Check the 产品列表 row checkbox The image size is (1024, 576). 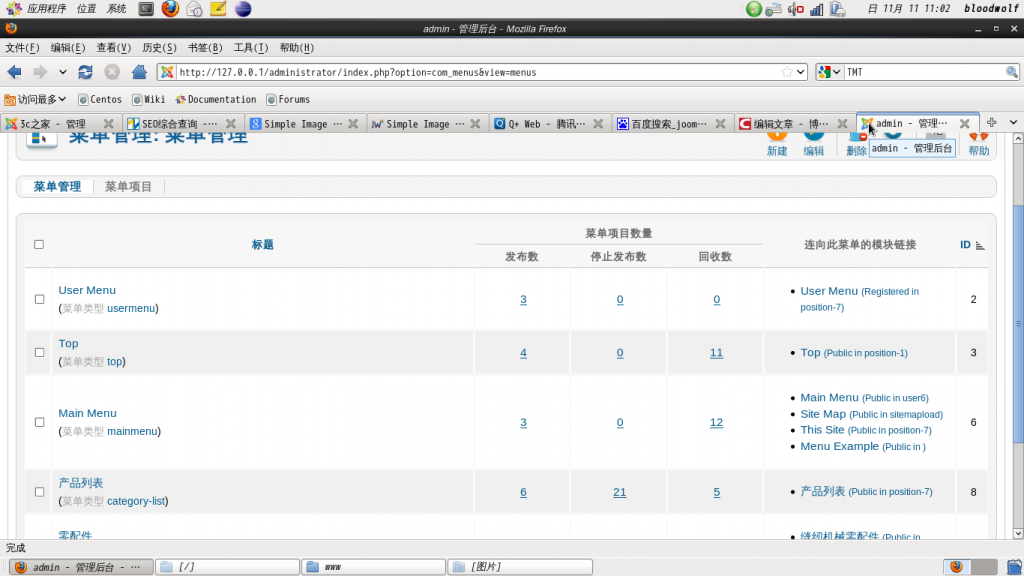[39, 492]
